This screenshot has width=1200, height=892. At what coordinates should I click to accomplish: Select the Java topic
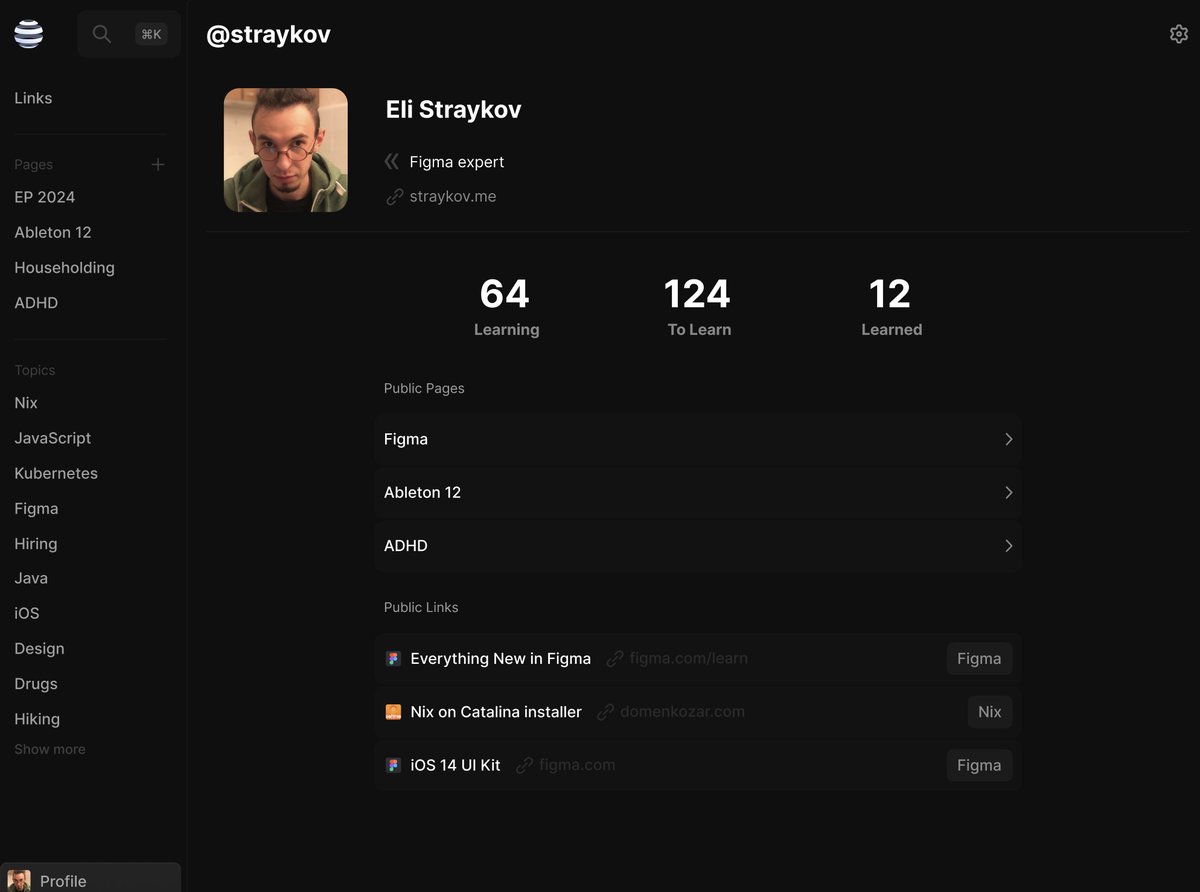31,578
